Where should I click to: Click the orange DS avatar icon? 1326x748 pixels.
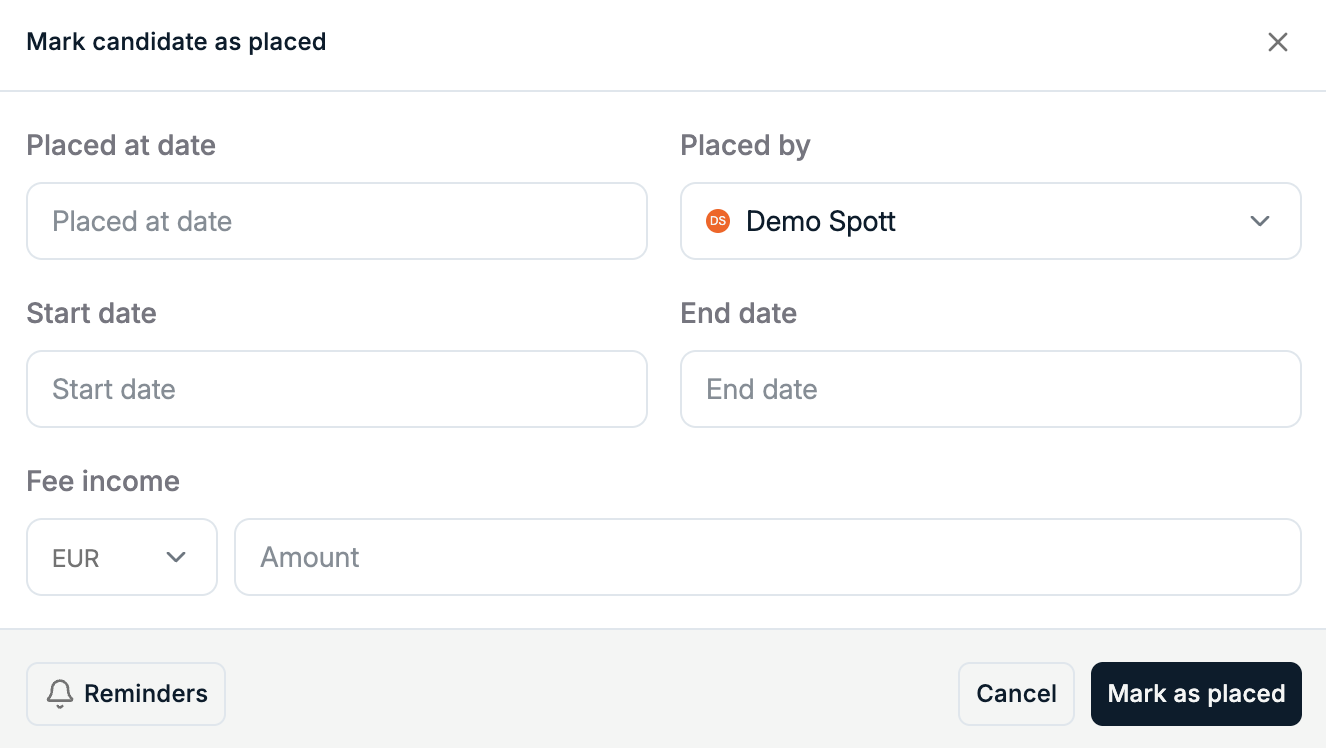tap(718, 221)
